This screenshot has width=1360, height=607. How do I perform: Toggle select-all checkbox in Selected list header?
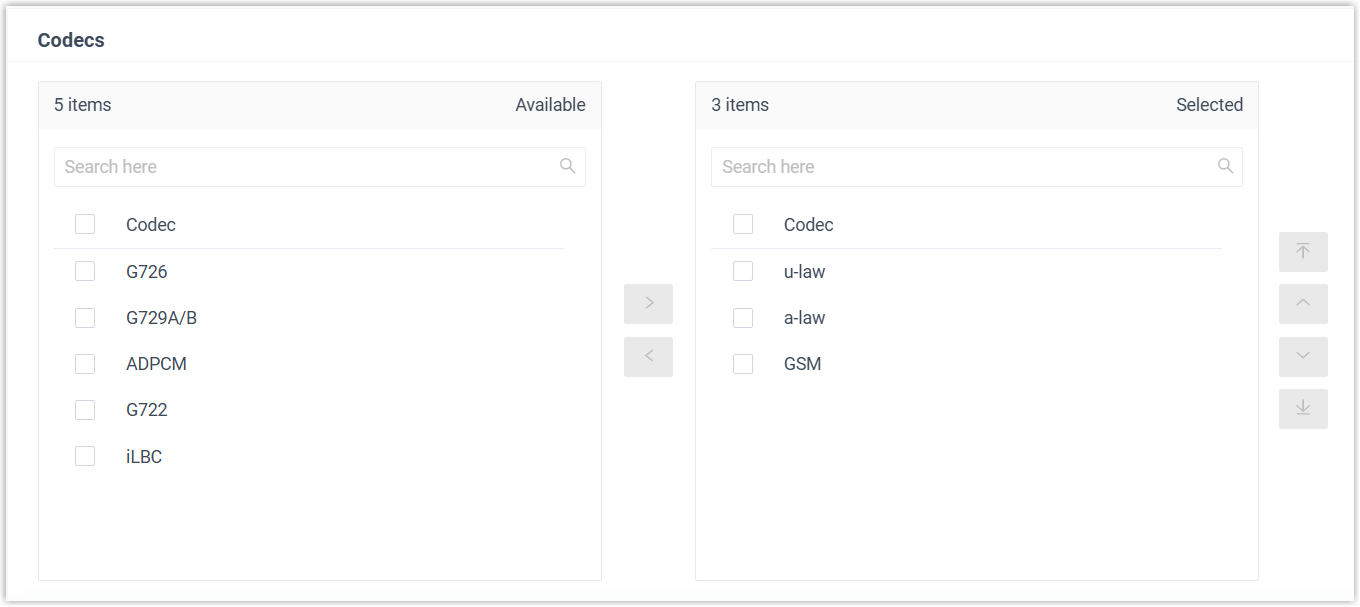[x=743, y=225]
